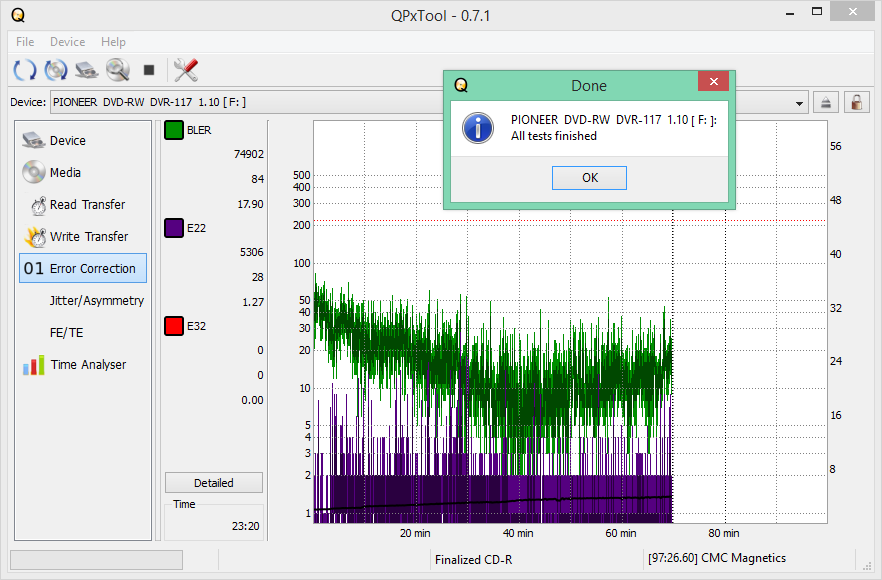Select Write Transfer in the sidebar

(x=83, y=237)
